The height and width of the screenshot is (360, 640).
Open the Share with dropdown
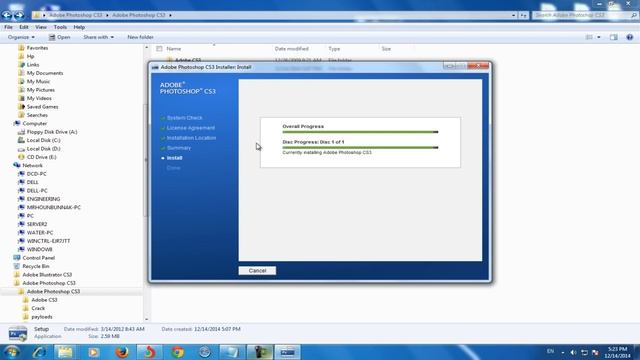(x=98, y=37)
